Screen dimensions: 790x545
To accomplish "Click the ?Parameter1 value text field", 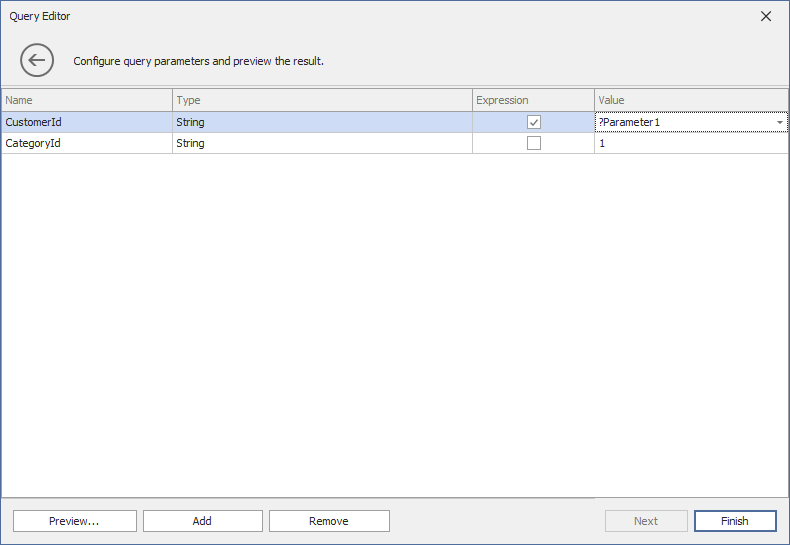I will (682, 122).
